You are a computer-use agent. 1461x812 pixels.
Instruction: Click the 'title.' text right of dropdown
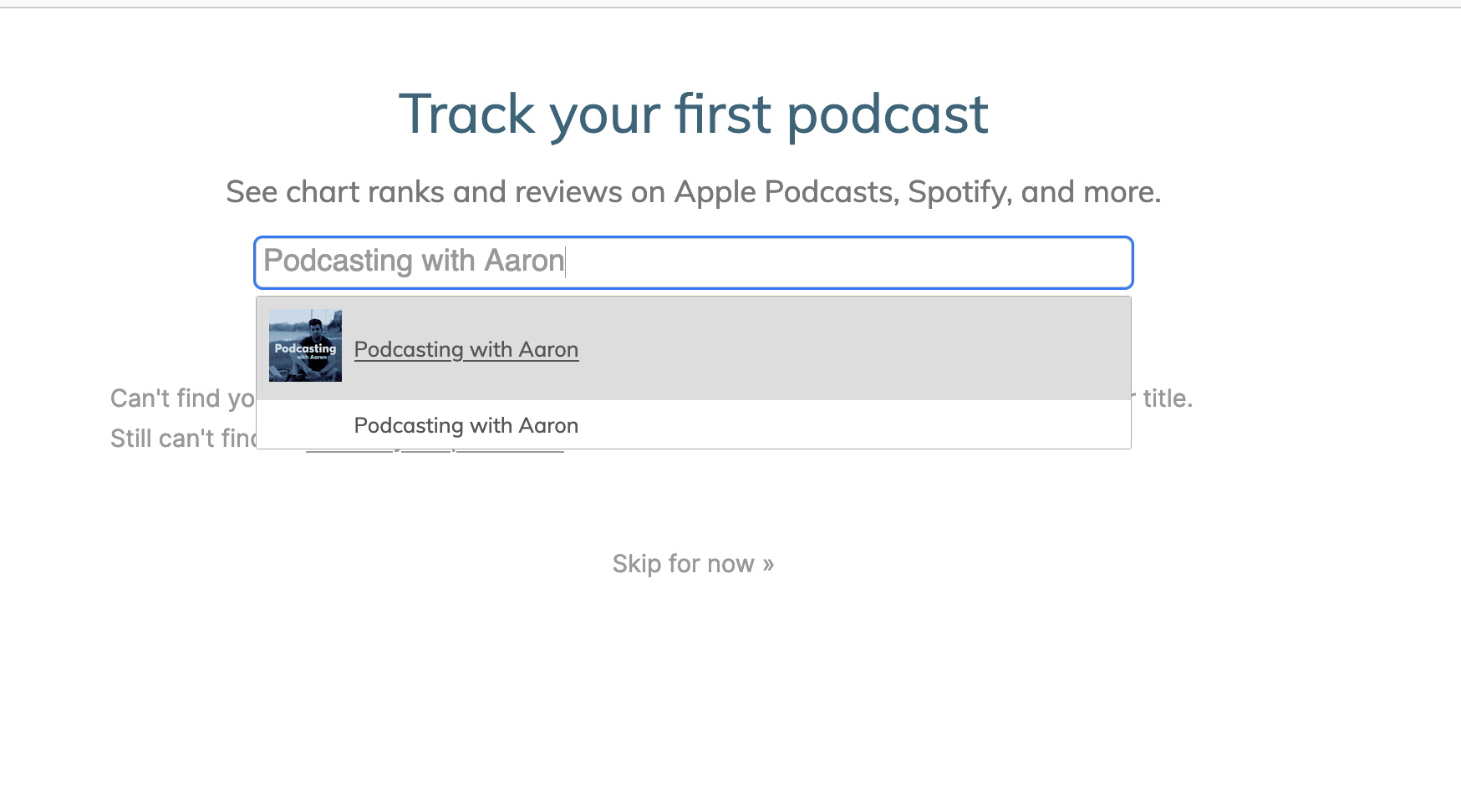pos(1167,398)
